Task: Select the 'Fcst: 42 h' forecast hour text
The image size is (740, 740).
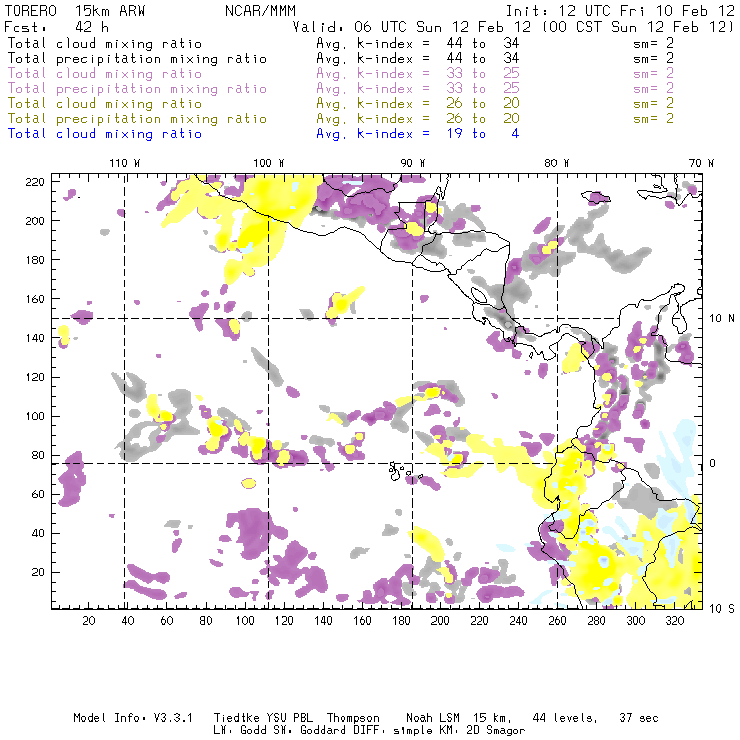Action: (57, 27)
